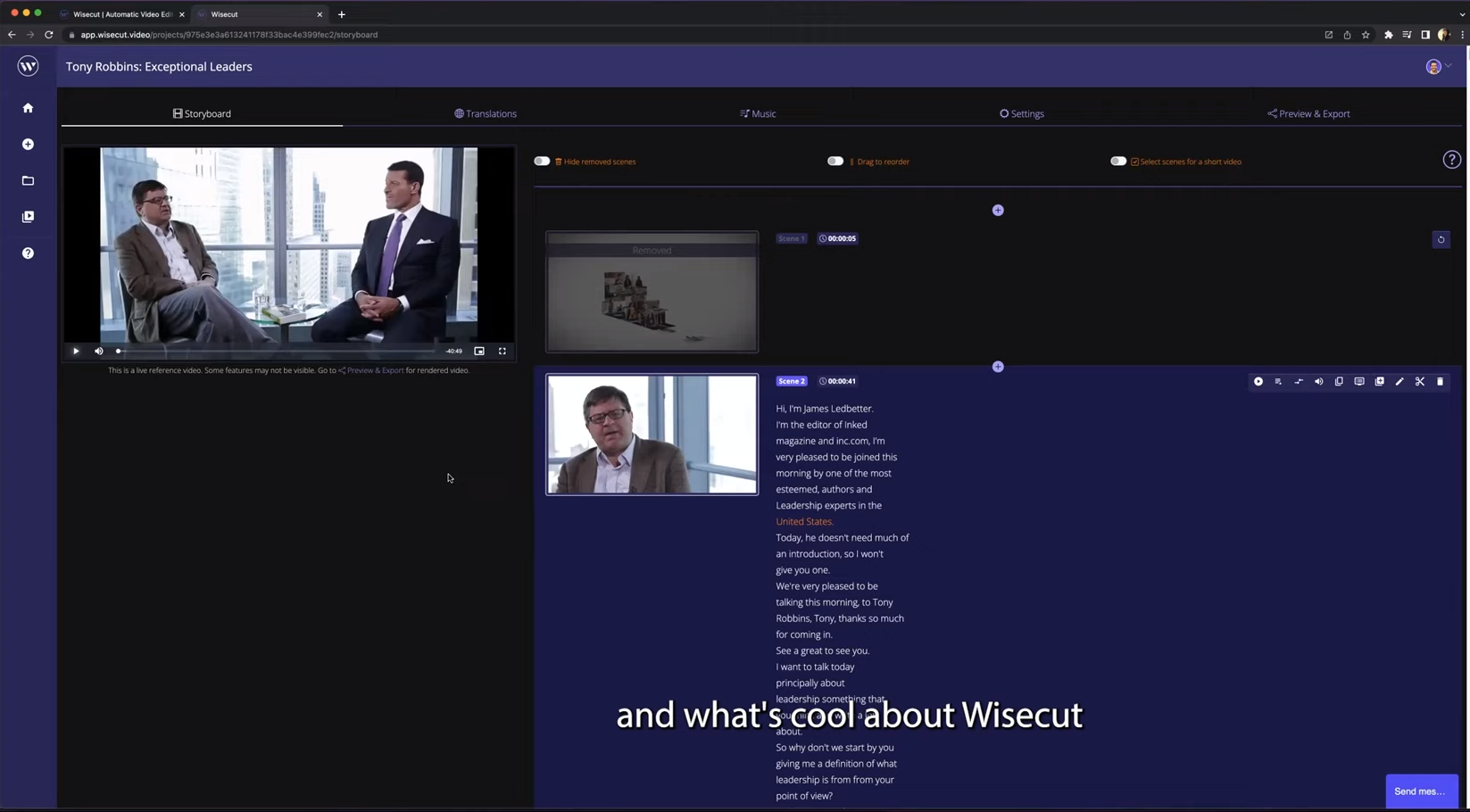The width and height of the screenshot is (1470, 812).
Task: Open the browser extensions puzzle icon
Action: (x=1388, y=35)
